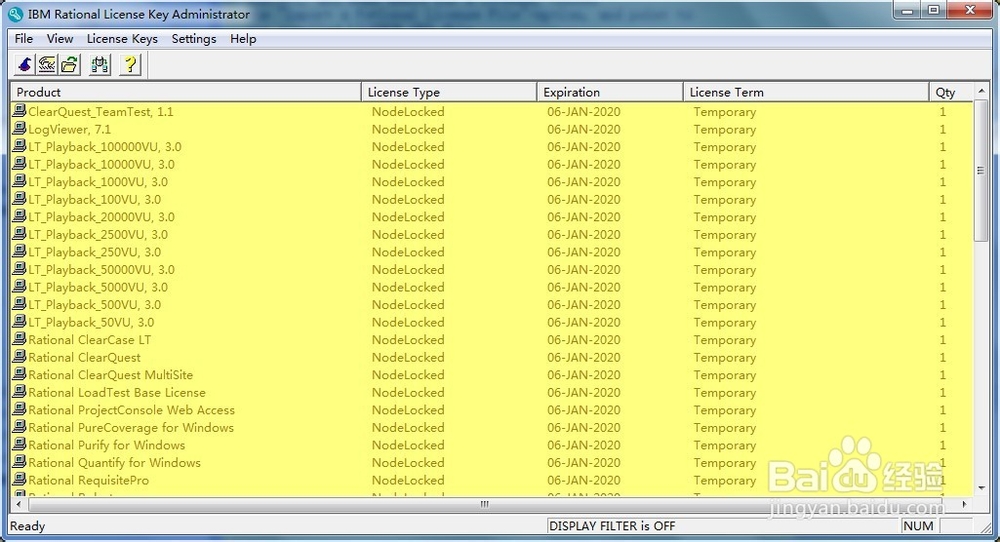Image resolution: width=1000 pixels, height=542 pixels.
Task: Sort by the License Term column header
Action: tap(806, 92)
